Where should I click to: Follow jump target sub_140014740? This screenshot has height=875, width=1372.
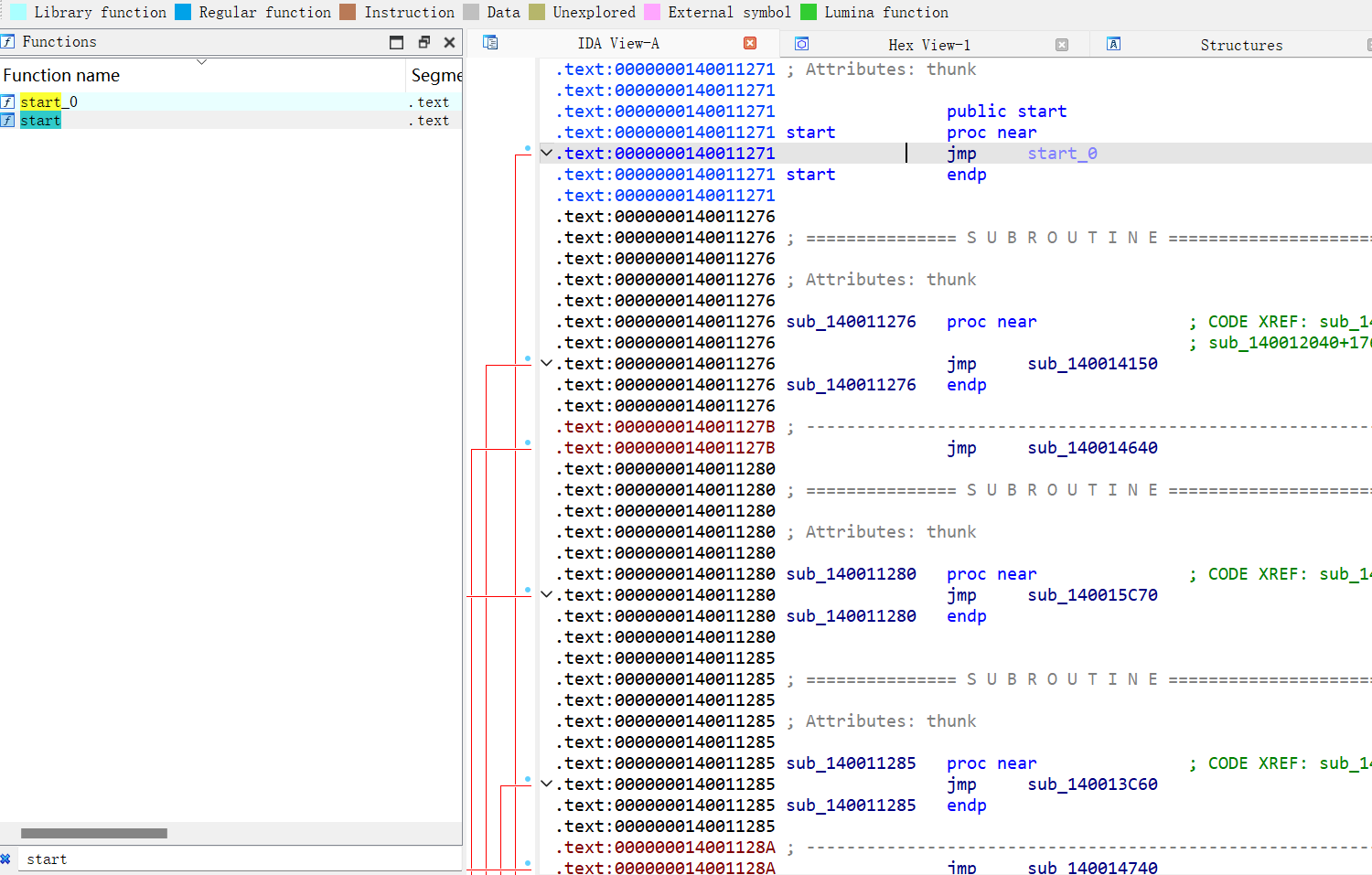click(x=1092, y=867)
